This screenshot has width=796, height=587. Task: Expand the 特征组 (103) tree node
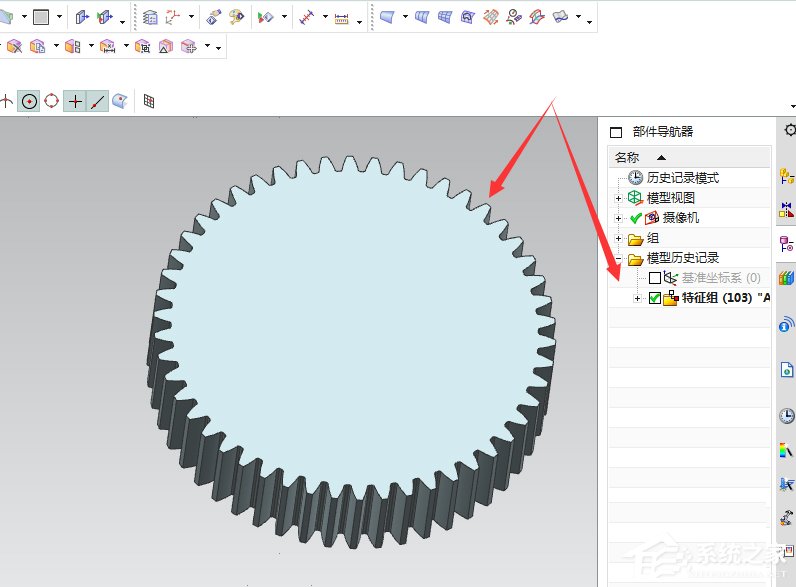[x=638, y=298]
